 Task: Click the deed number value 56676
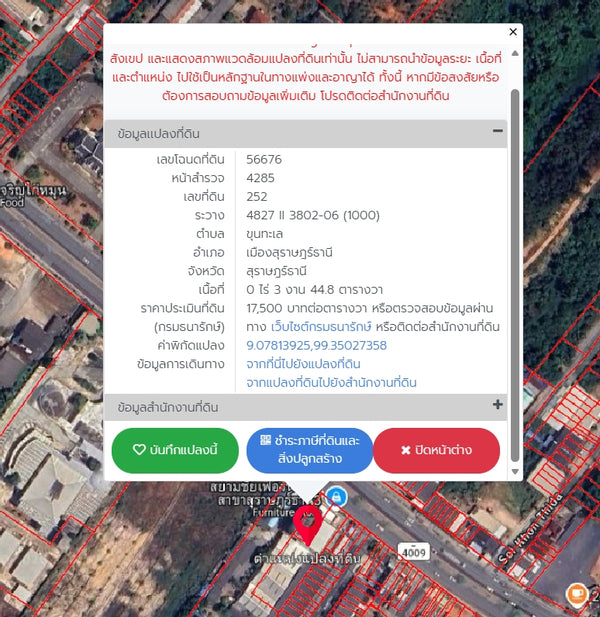click(264, 159)
